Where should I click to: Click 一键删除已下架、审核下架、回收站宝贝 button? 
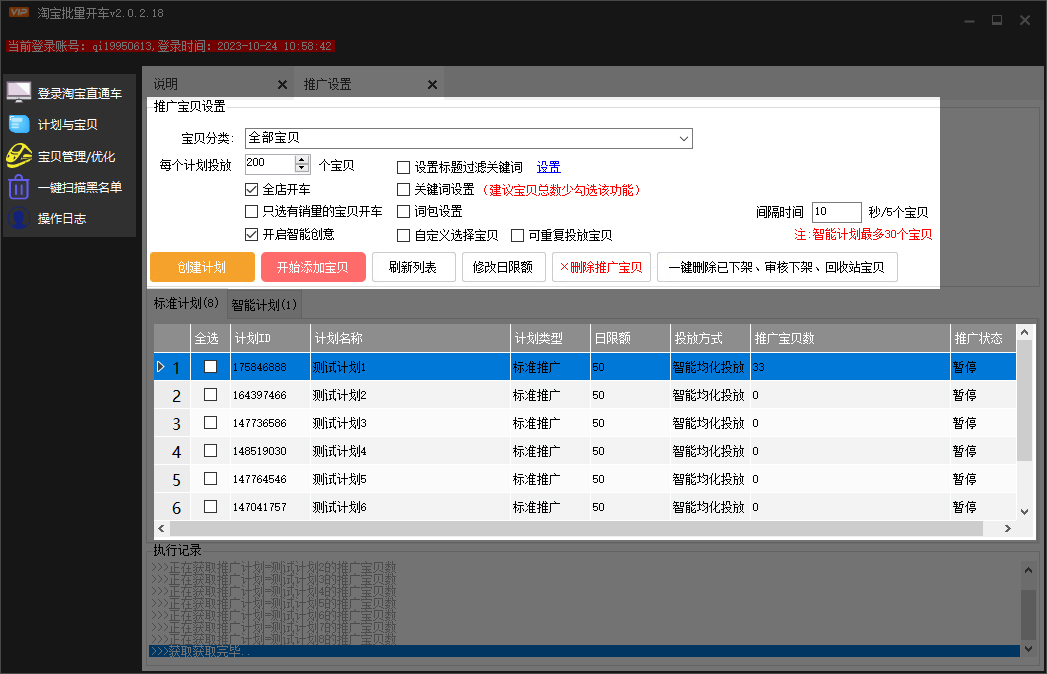pyautogui.click(x=777, y=267)
